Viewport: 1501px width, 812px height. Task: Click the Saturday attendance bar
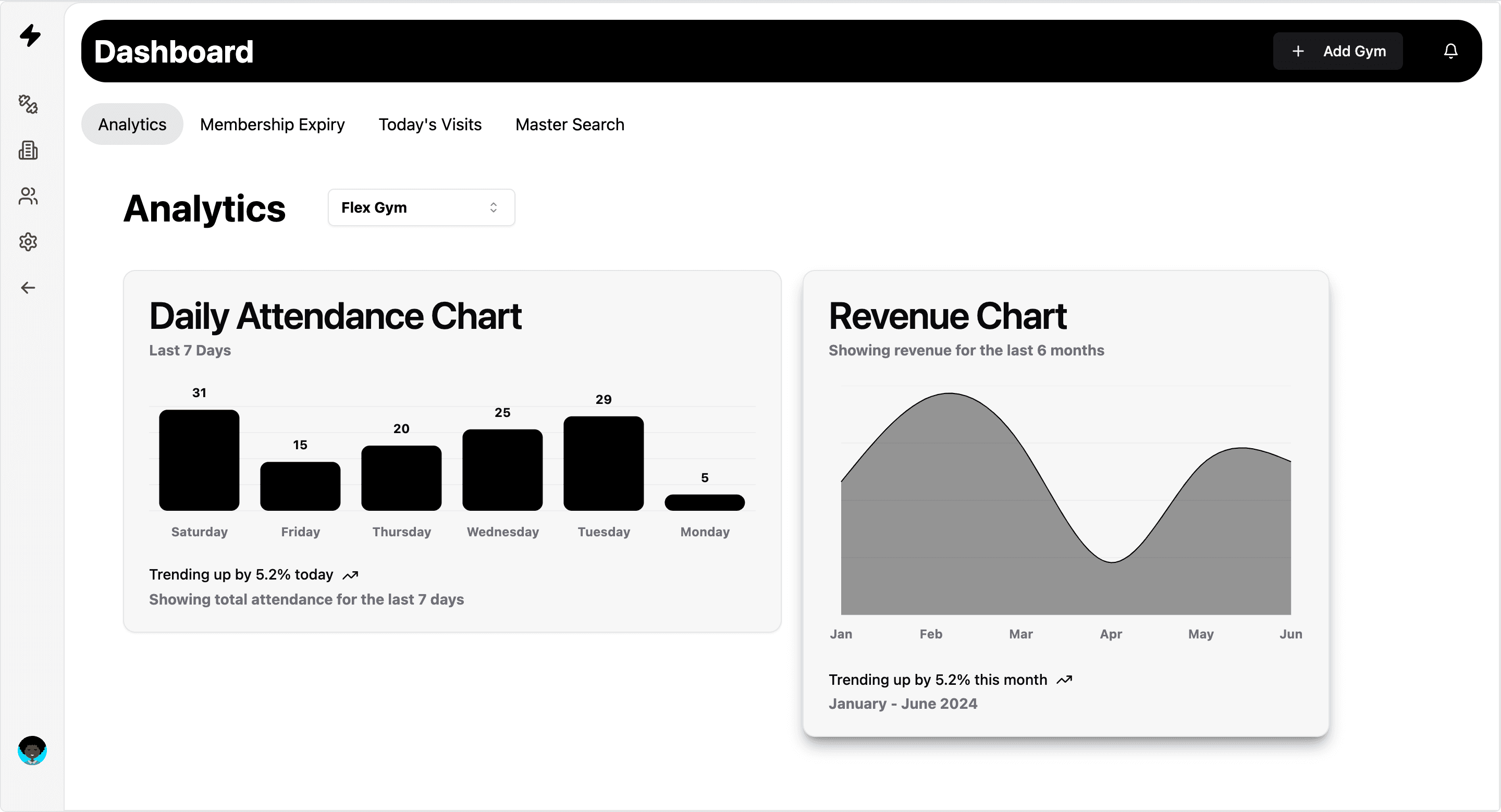pos(199,460)
